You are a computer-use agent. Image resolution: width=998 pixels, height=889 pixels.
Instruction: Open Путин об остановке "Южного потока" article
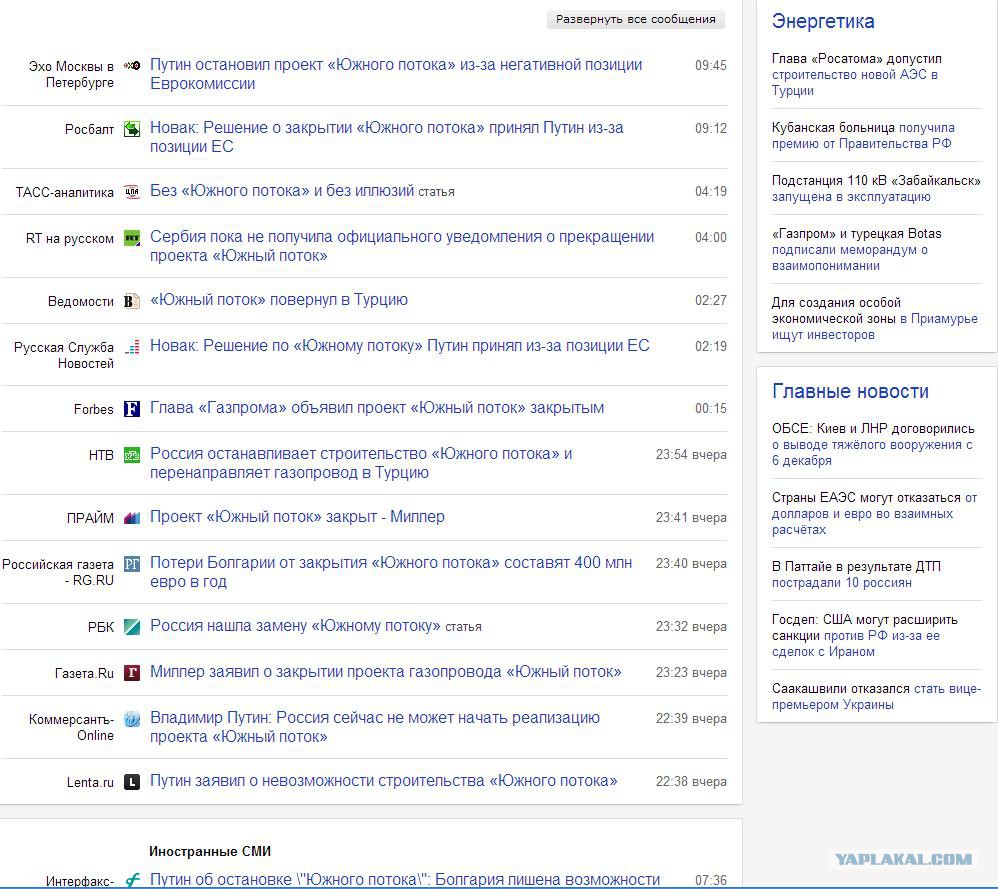(x=405, y=879)
